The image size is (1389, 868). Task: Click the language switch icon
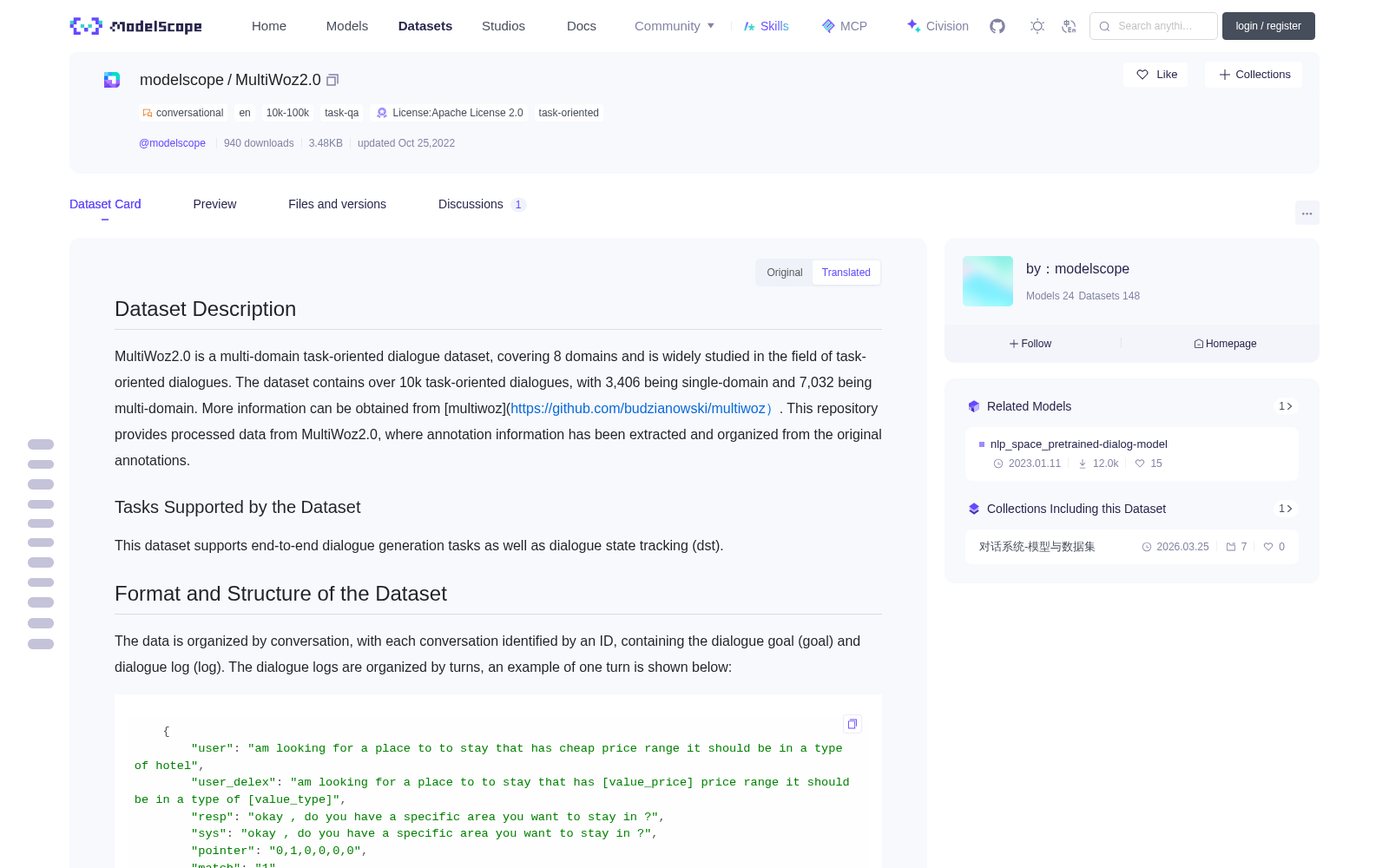pos(1070,26)
